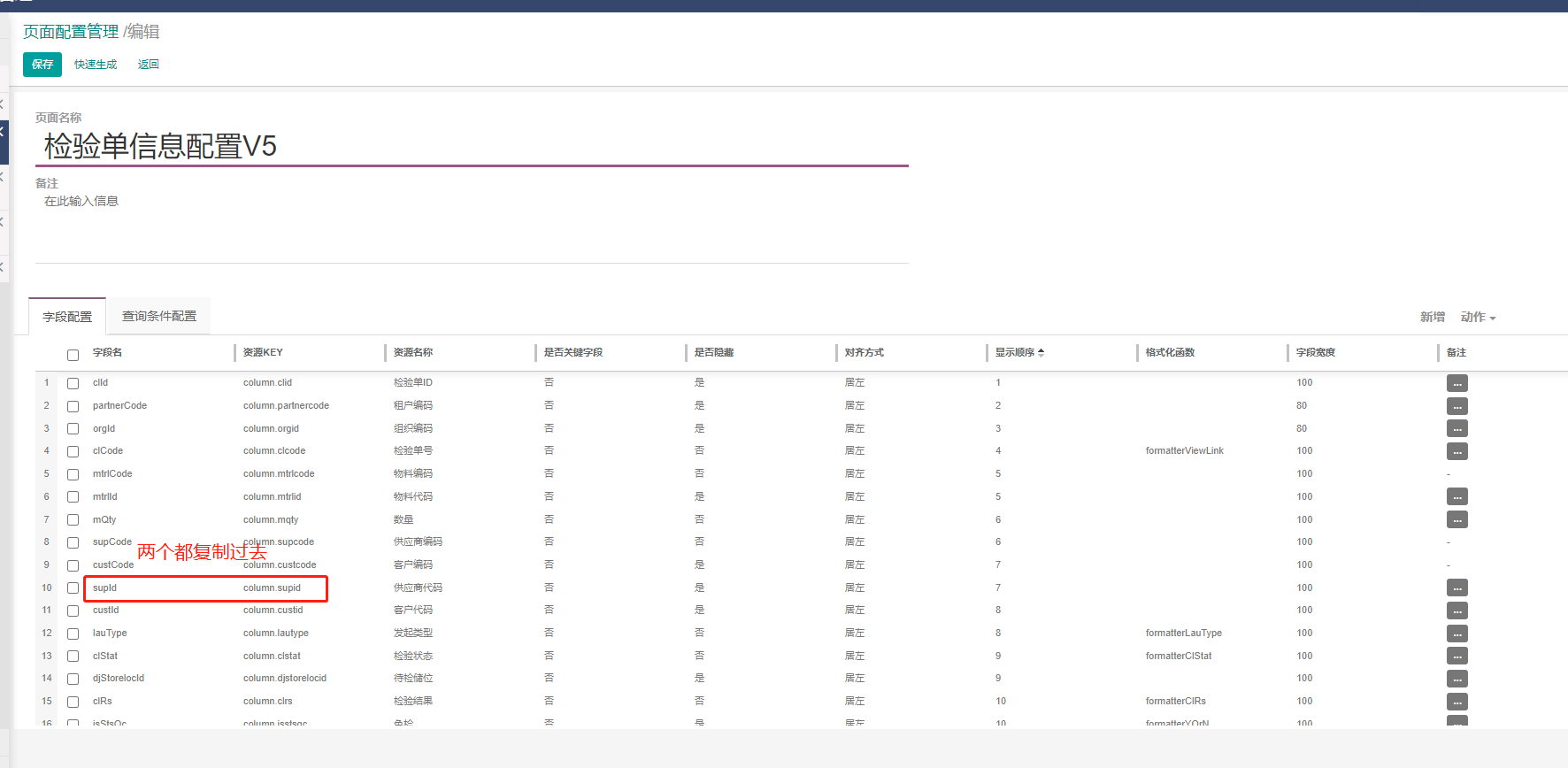
Task: Edit the page name field 检验单信息配置V5
Action: 472,146
